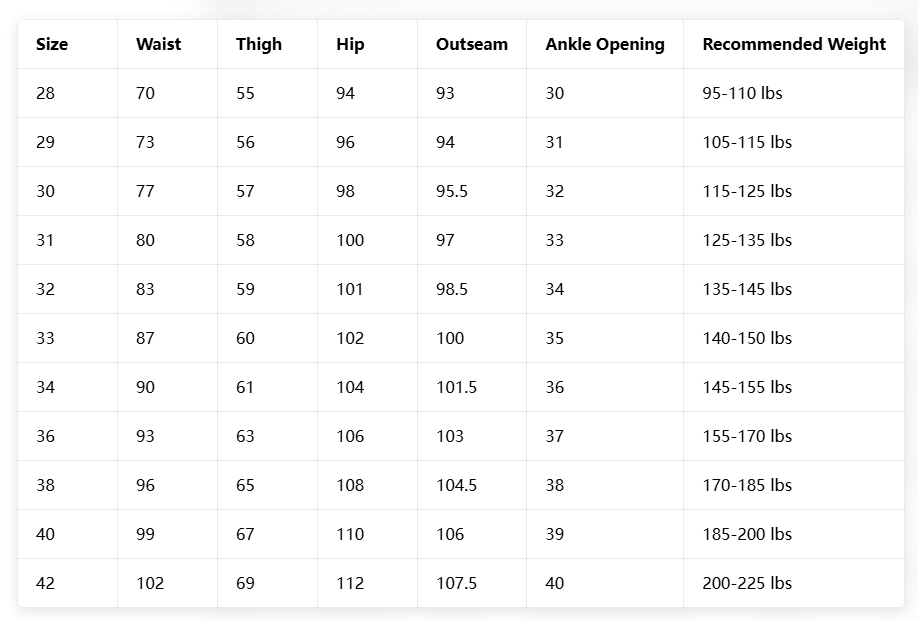The image size is (918, 620).
Task: Select the 125-135 lbs weight cell
Action: (746, 240)
